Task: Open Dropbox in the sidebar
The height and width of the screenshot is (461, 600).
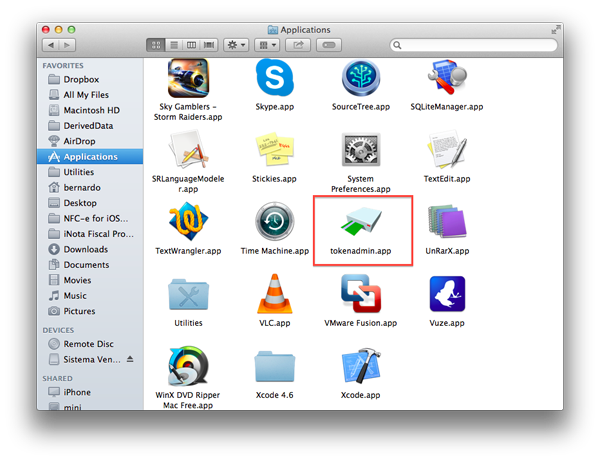Action: 90,79
